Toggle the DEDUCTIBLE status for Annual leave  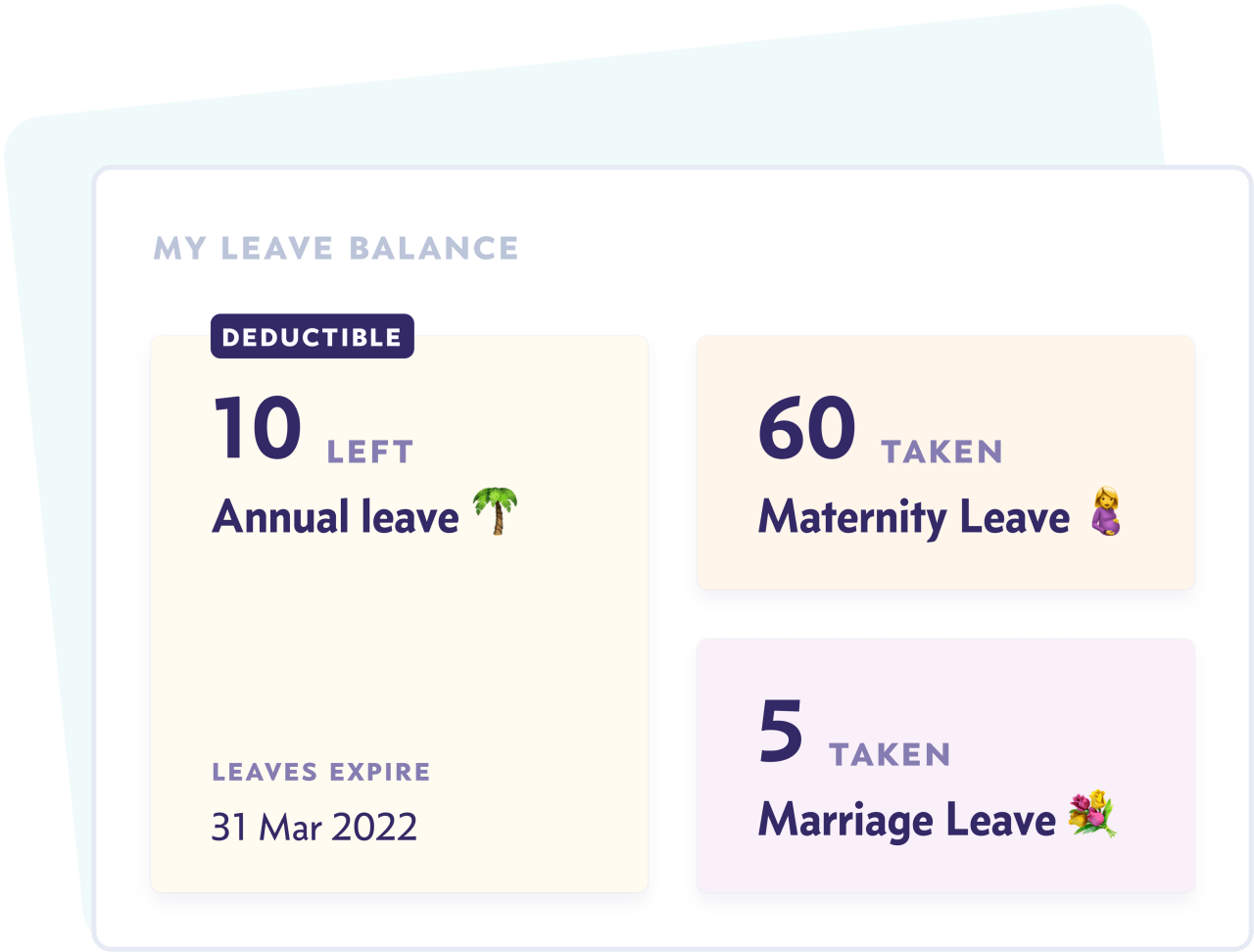tap(312, 336)
